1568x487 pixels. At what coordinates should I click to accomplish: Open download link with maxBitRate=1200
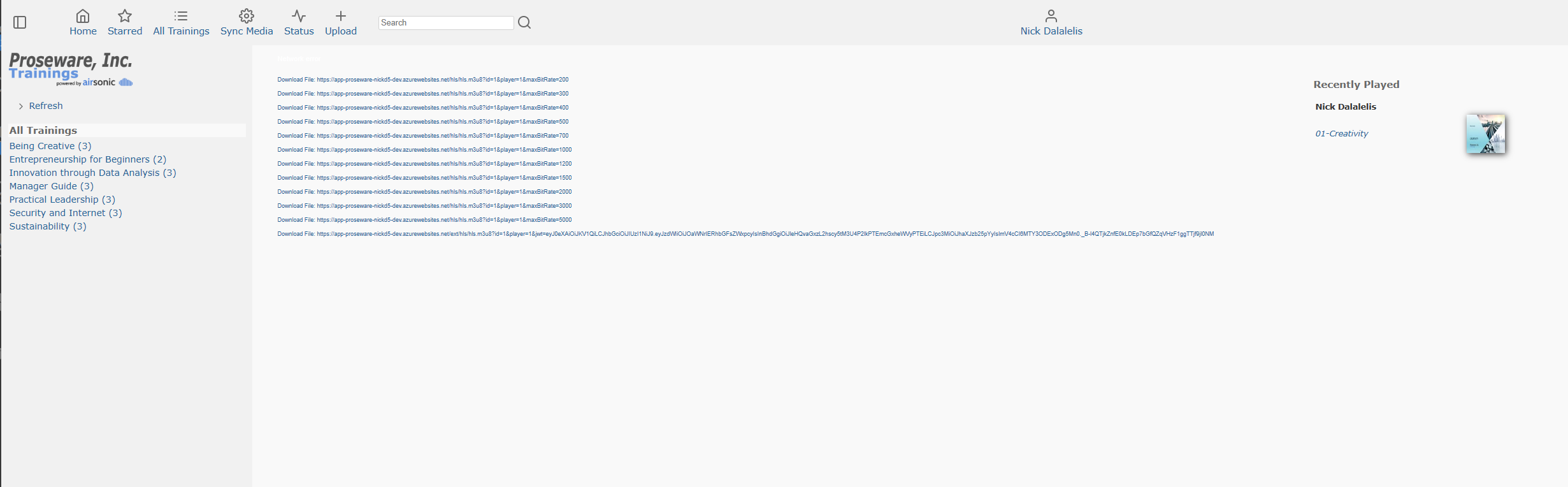[x=424, y=164]
